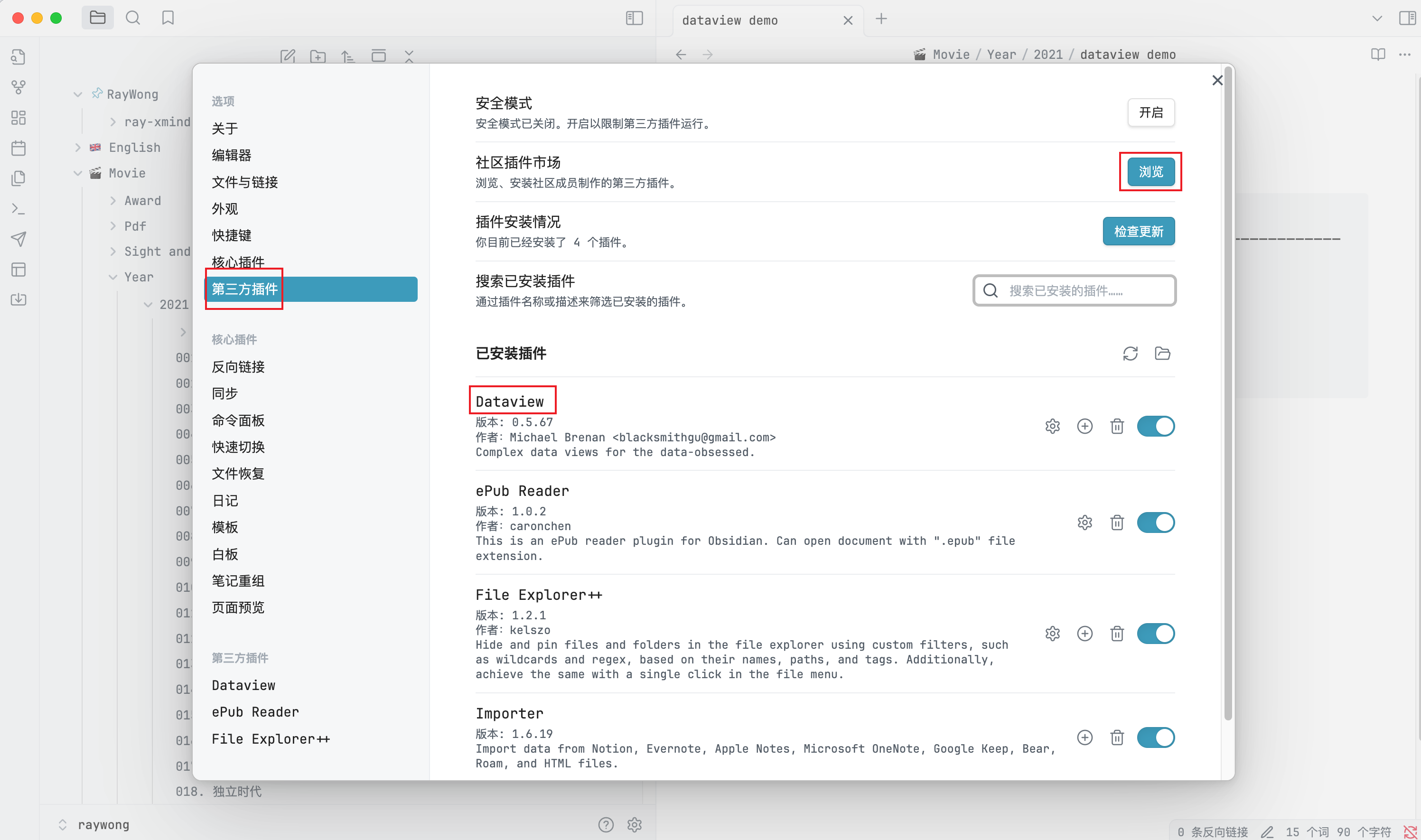Open a new tab with plus button

pos(881,19)
